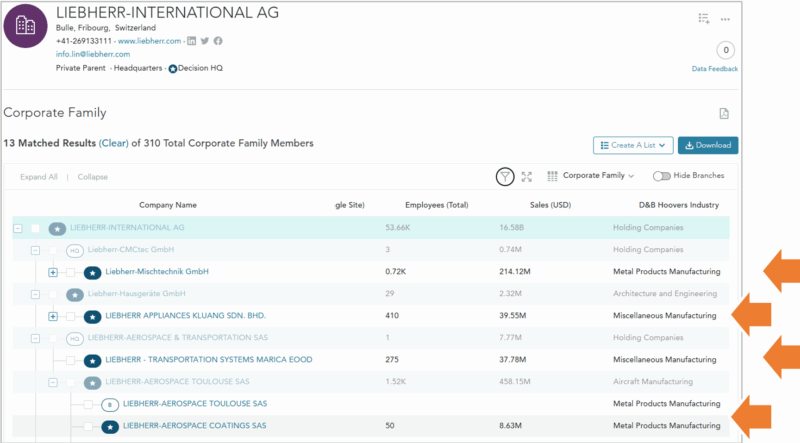Collapse the Liebherr-CMCtec GmbH node
The width and height of the screenshot is (800, 443).
pos(35,250)
